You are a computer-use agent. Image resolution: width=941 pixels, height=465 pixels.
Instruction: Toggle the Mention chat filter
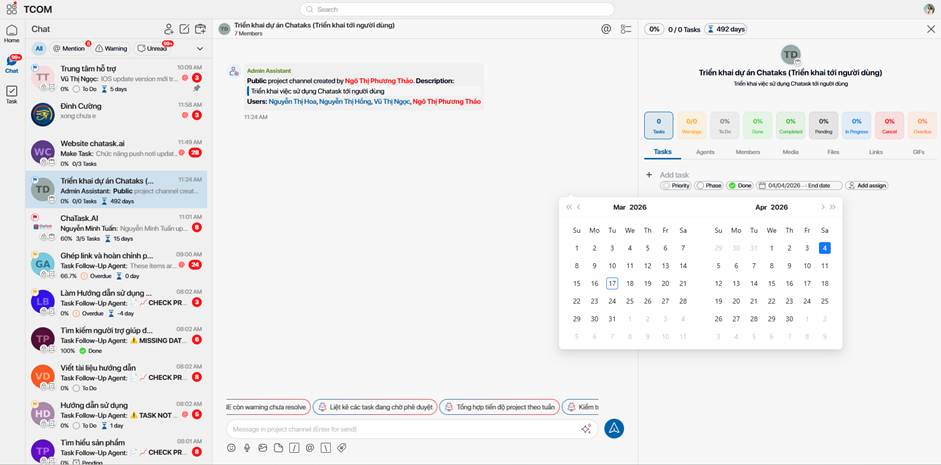69,49
